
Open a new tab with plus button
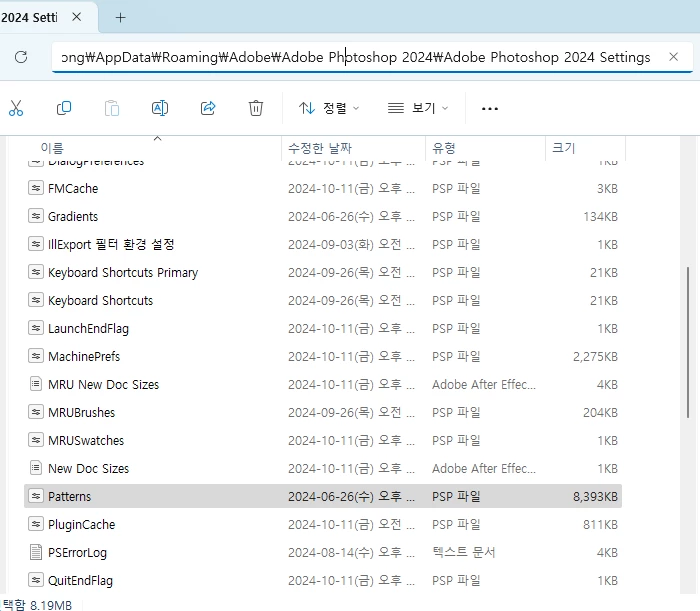point(121,17)
